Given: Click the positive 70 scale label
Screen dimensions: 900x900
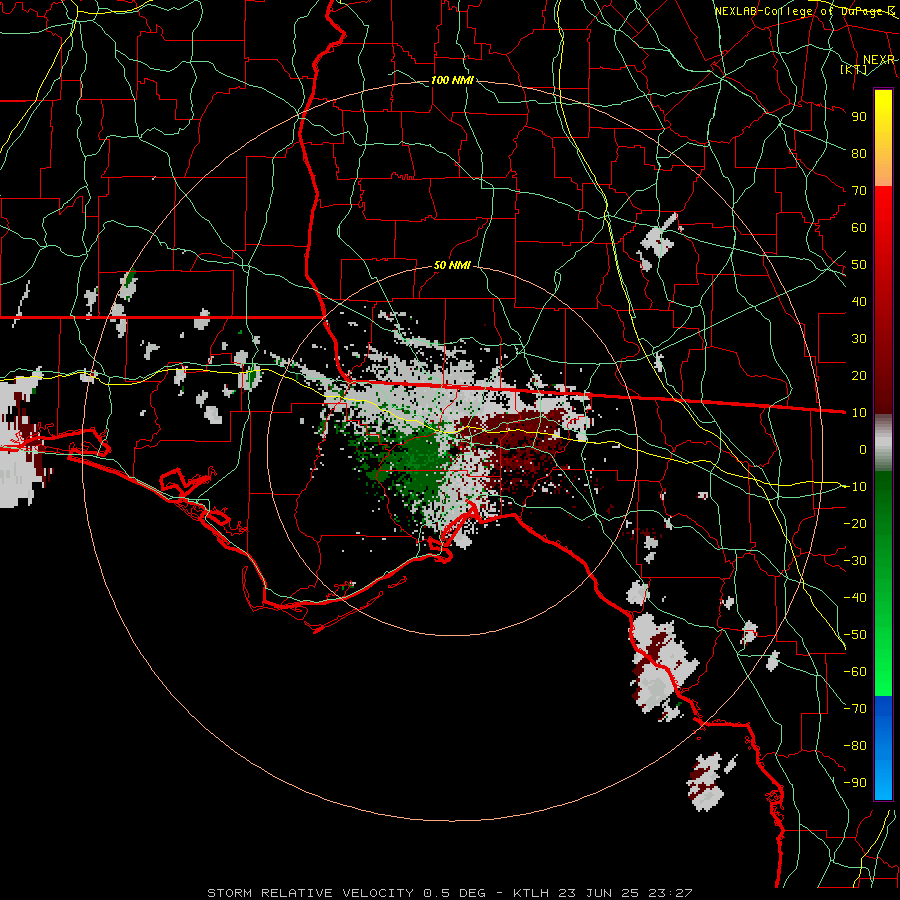Looking at the screenshot, I should [859, 191].
